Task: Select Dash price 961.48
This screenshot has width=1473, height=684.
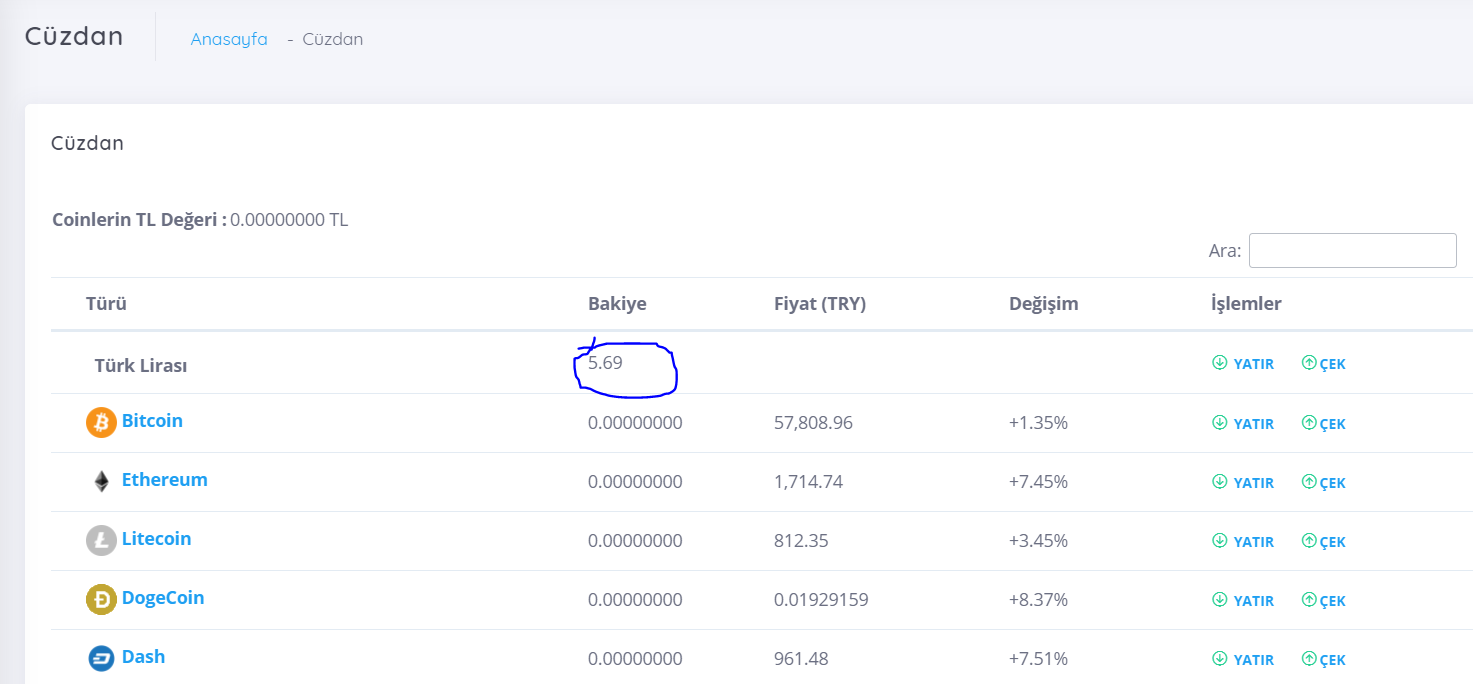Action: click(801, 659)
